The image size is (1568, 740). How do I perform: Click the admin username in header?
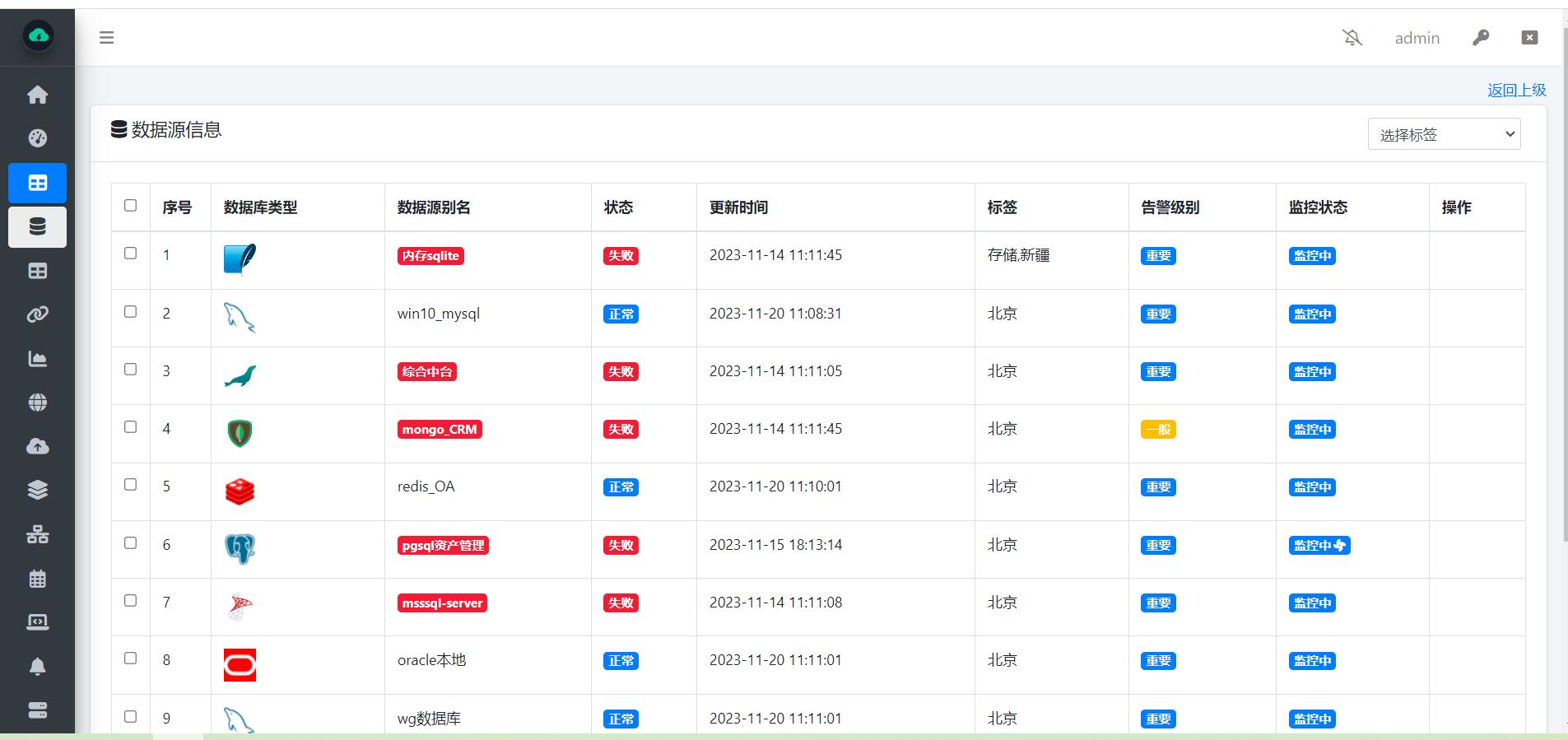tap(1417, 38)
